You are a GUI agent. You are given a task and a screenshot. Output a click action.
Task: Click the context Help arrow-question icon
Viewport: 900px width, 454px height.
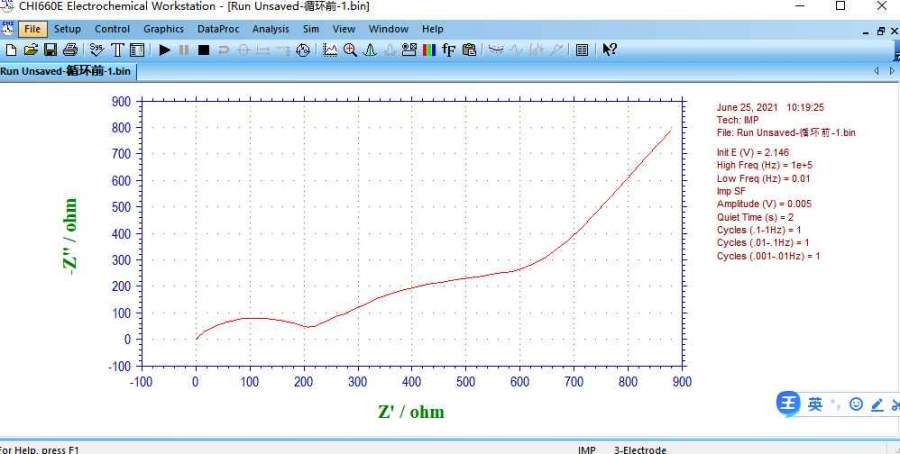pos(609,49)
